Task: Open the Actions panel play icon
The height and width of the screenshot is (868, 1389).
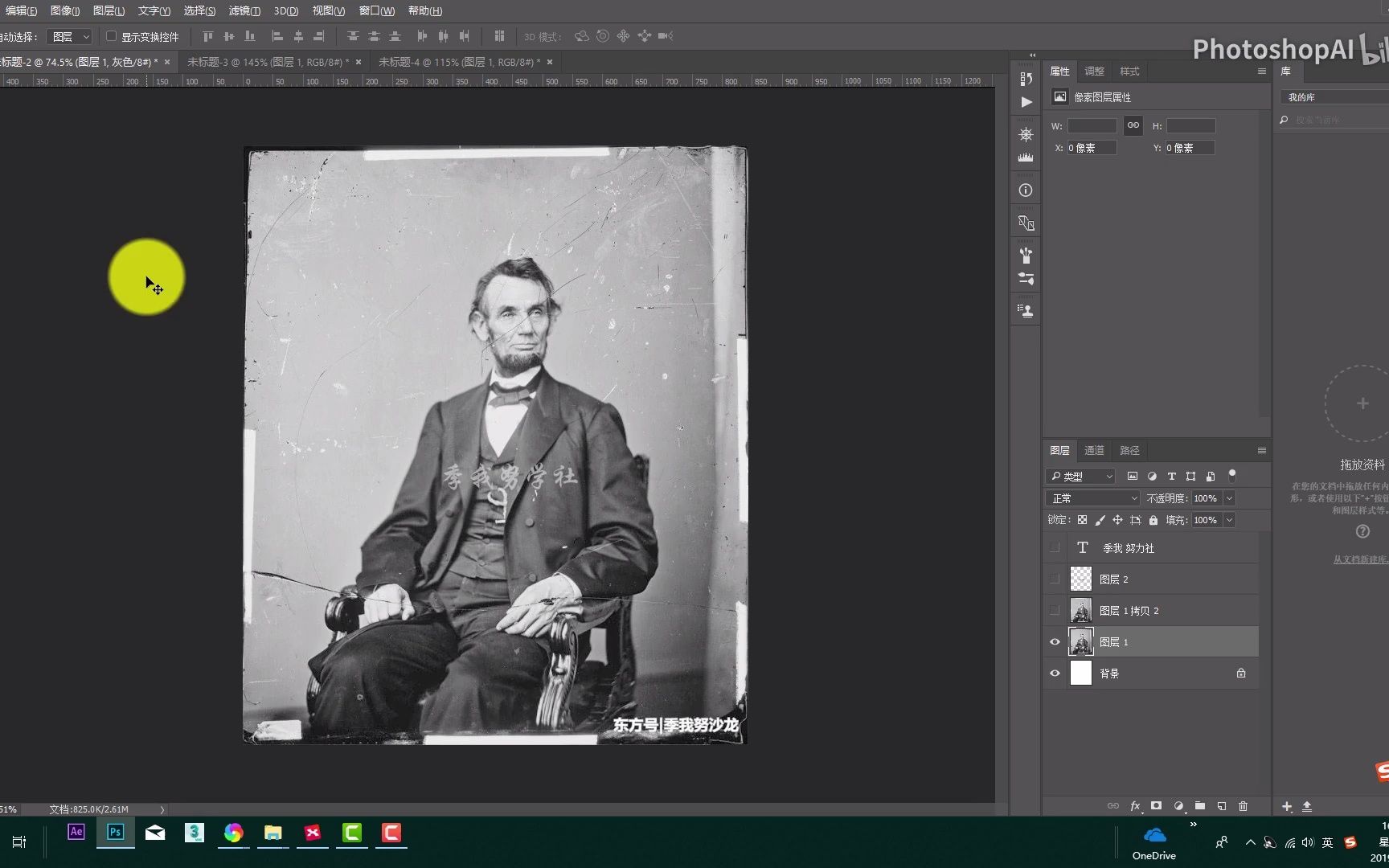Action: click(x=1026, y=102)
